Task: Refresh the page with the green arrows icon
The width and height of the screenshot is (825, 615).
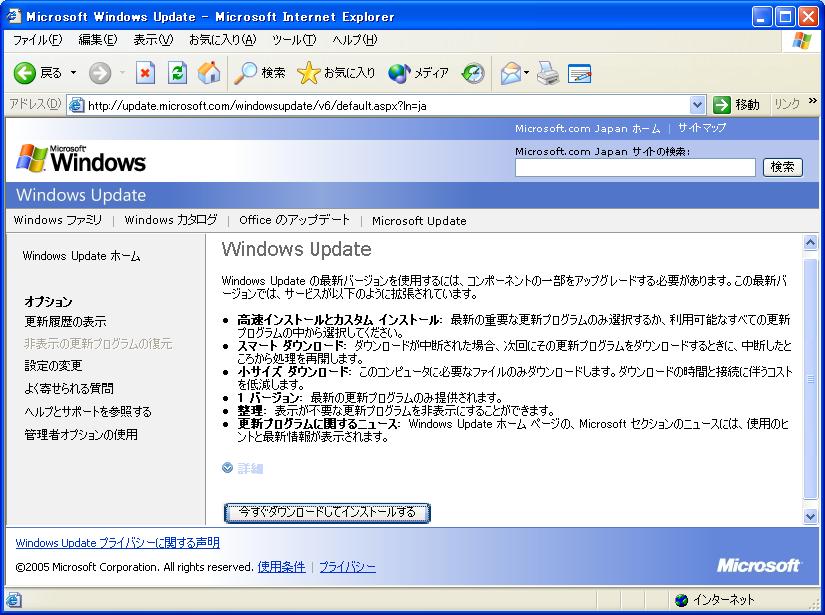Action: [x=177, y=73]
